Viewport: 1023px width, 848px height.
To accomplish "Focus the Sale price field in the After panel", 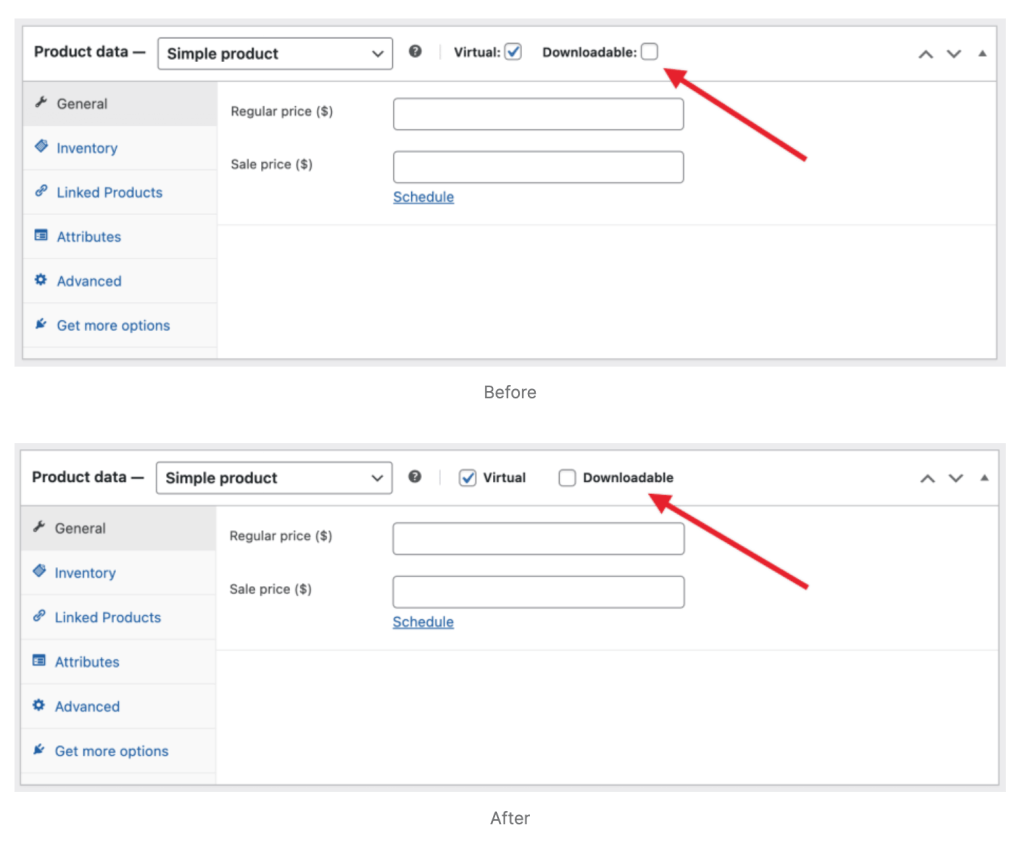I will tap(538, 592).
